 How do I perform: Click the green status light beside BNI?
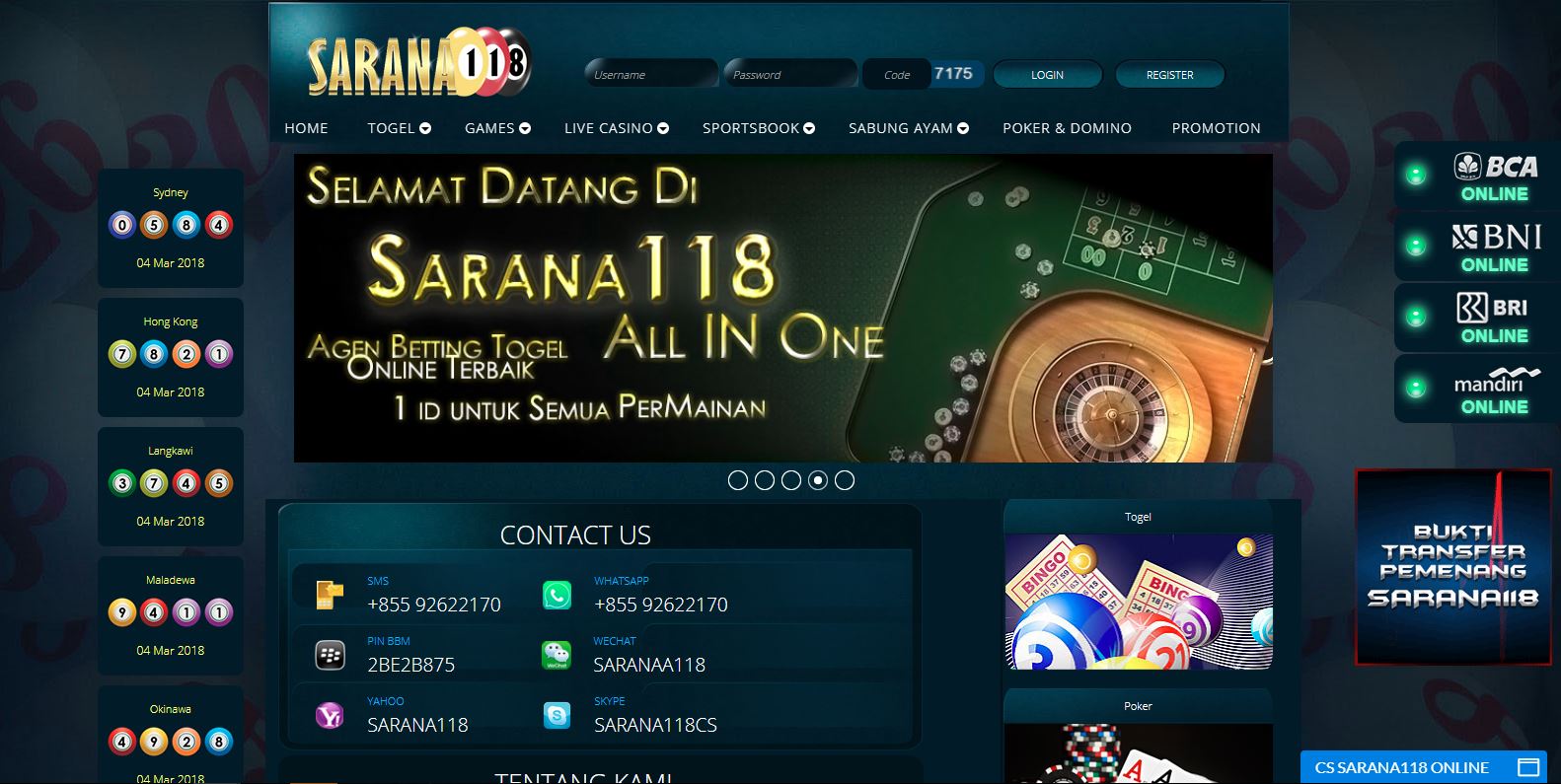[x=1416, y=246]
